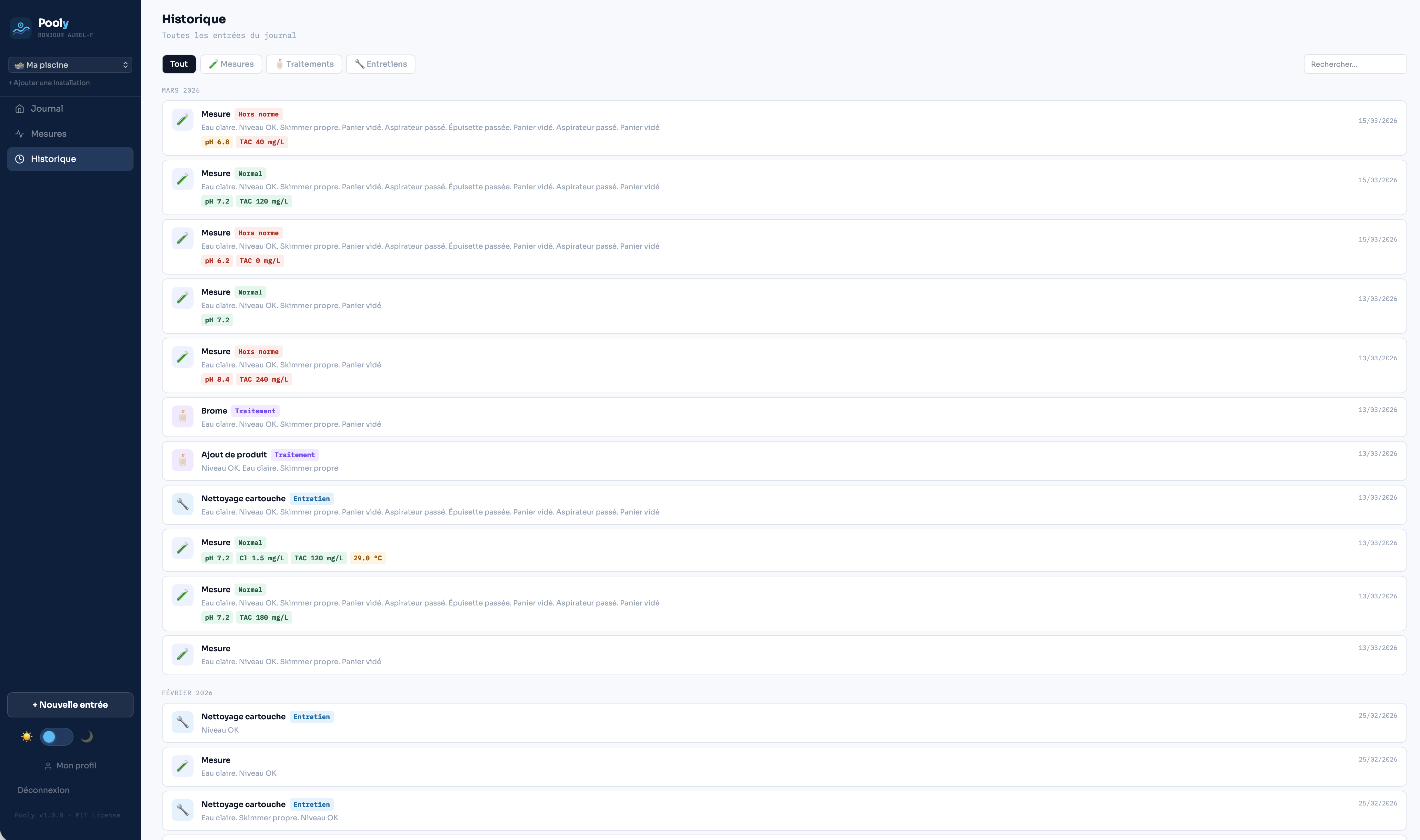Filter history by Mesures
Viewport: 1420px width, 840px height.
[x=231, y=64]
